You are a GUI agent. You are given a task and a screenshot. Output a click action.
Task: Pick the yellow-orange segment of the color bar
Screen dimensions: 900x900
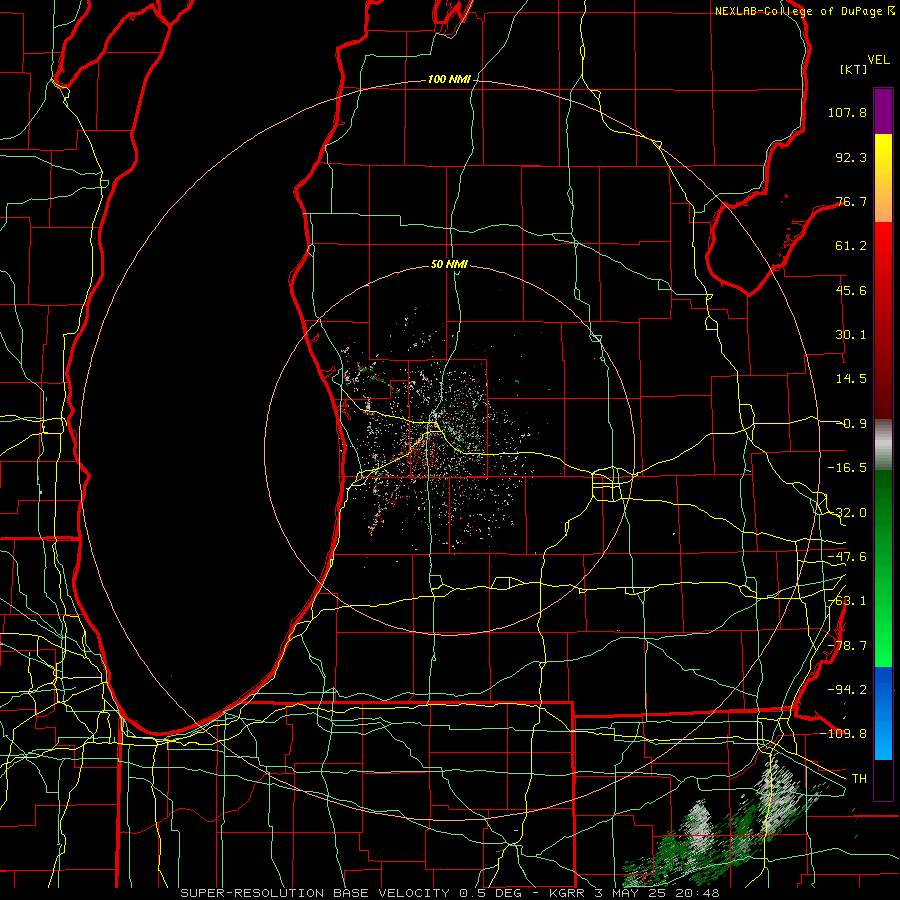point(883,178)
